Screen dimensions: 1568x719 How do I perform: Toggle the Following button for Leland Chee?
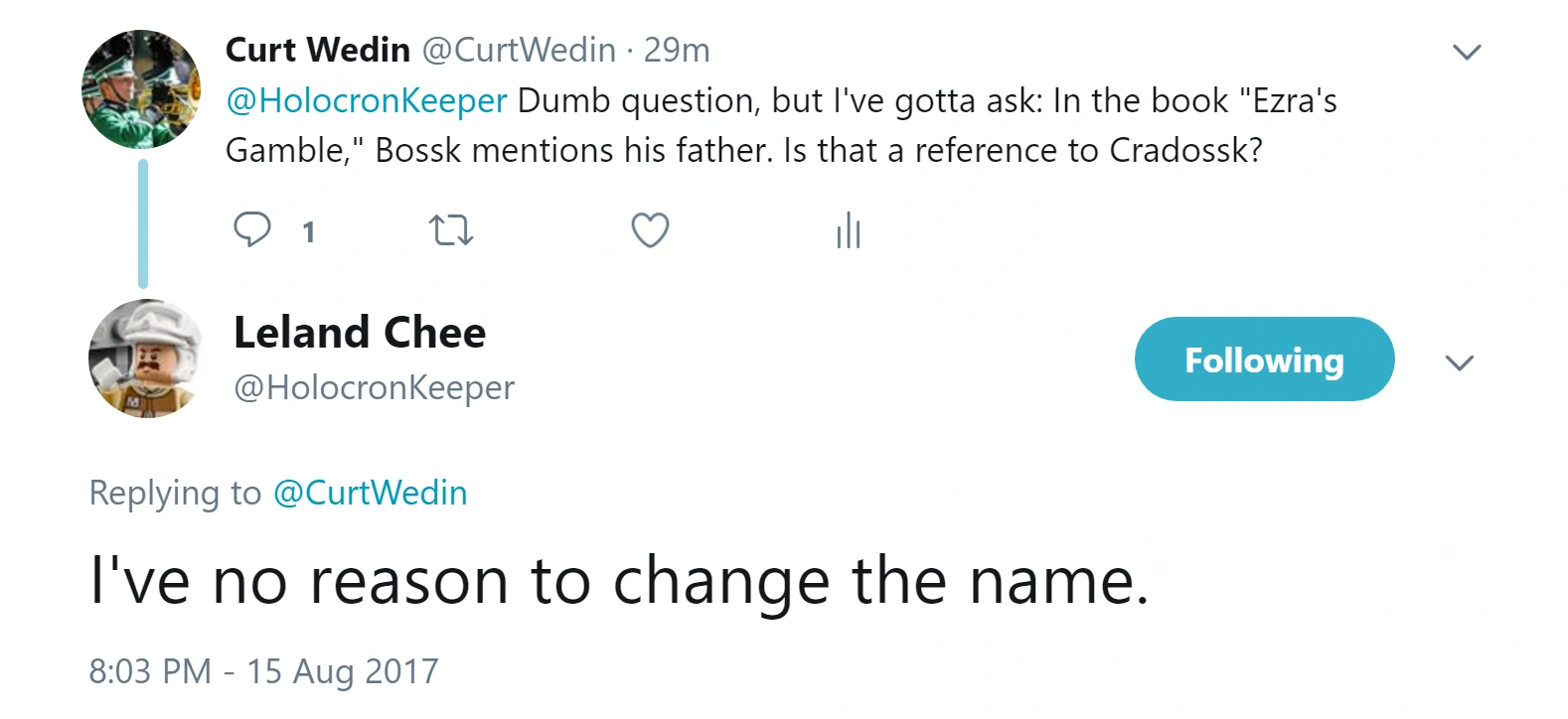click(x=1264, y=359)
